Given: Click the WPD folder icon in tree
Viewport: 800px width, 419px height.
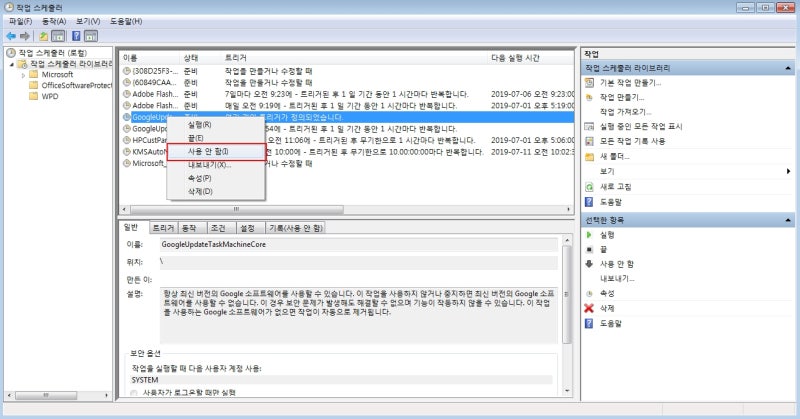Looking at the screenshot, I should (34, 96).
